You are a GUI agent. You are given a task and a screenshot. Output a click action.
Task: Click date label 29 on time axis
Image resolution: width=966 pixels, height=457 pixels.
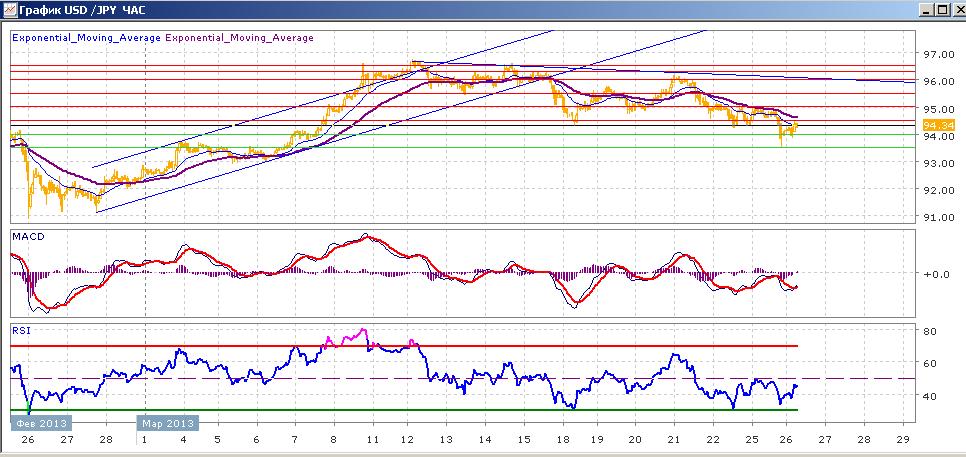click(903, 440)
